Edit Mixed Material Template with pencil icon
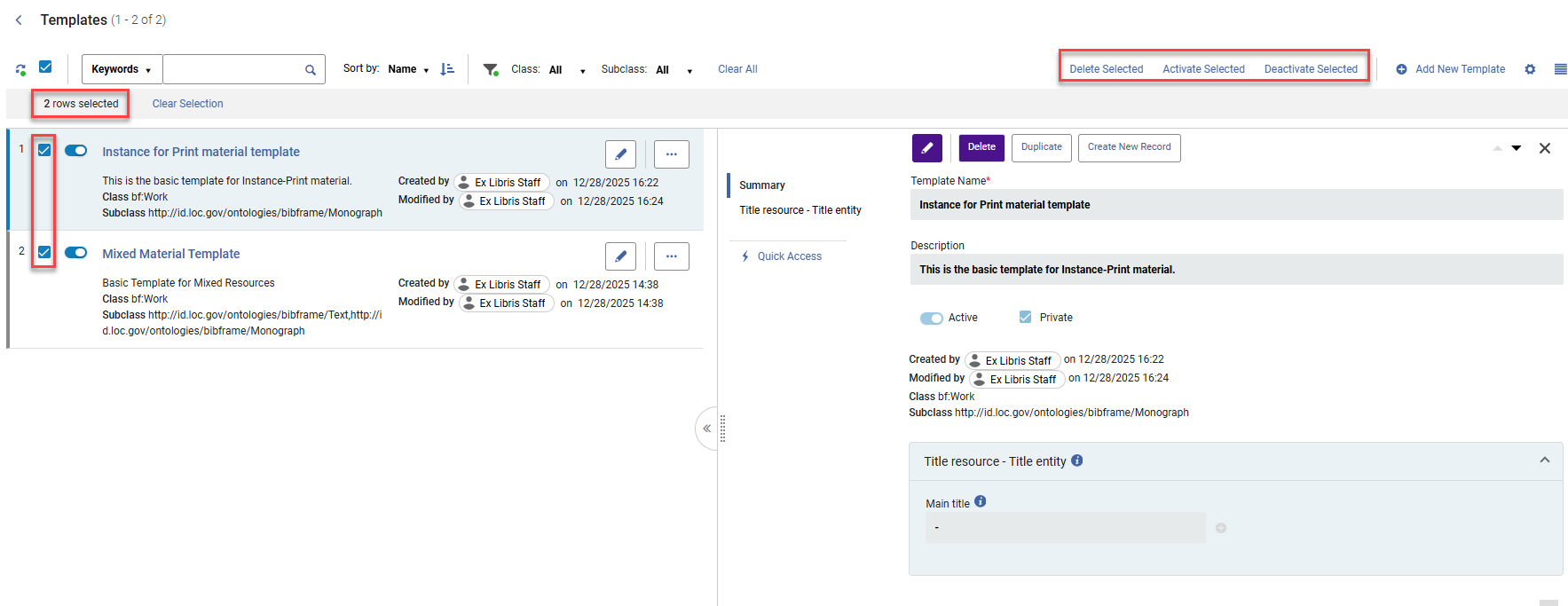The image size is (1568, 606). (620, 256)
